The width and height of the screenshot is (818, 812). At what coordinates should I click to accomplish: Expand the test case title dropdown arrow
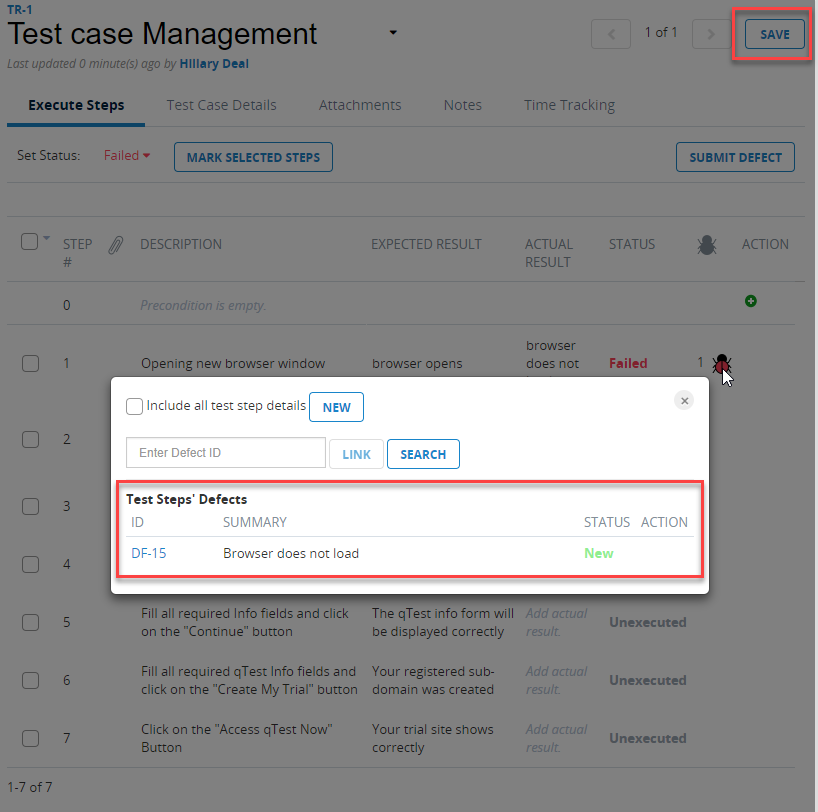tap(393, 33)
